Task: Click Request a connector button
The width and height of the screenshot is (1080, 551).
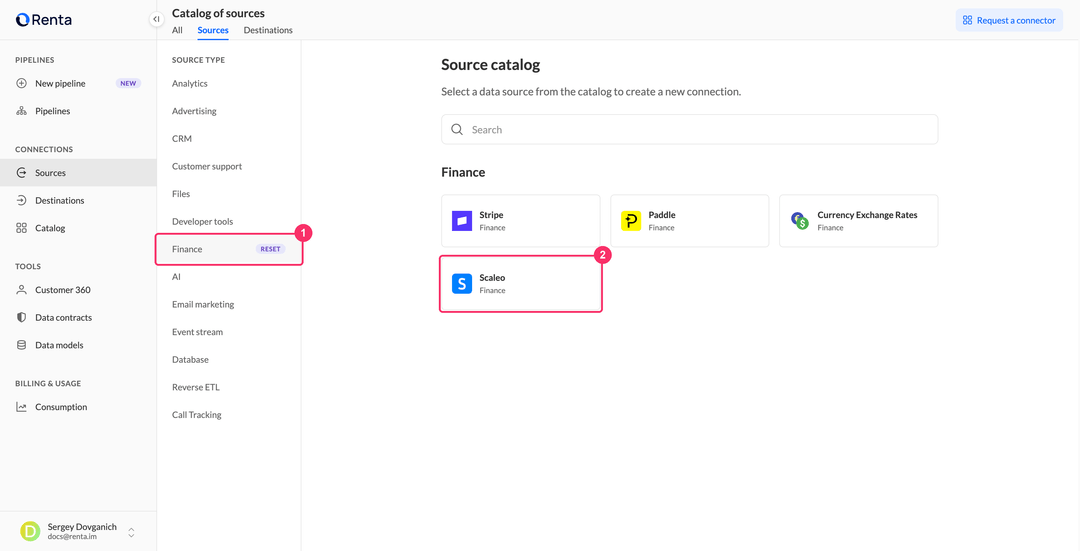Action: [x=1009, y=20]
